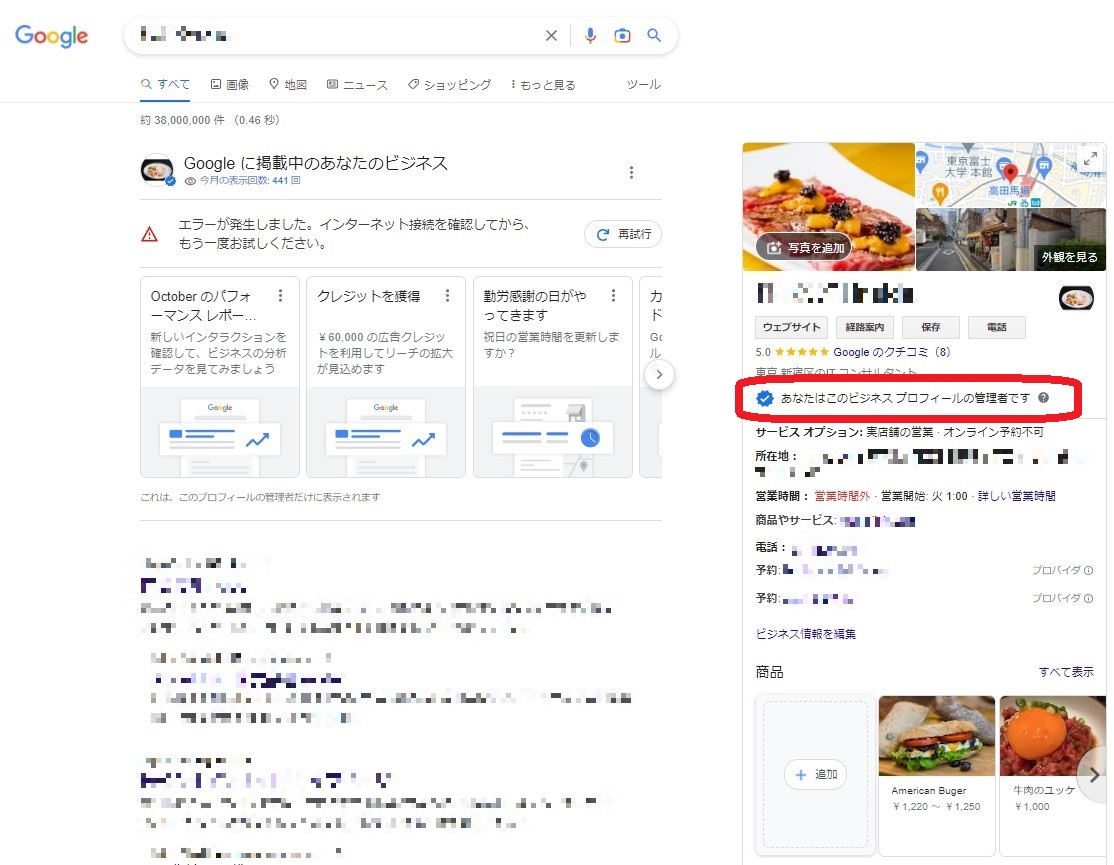The image size is (1114, 865).
Task: Expand もっと見る search menu
Action: [543, 85]
